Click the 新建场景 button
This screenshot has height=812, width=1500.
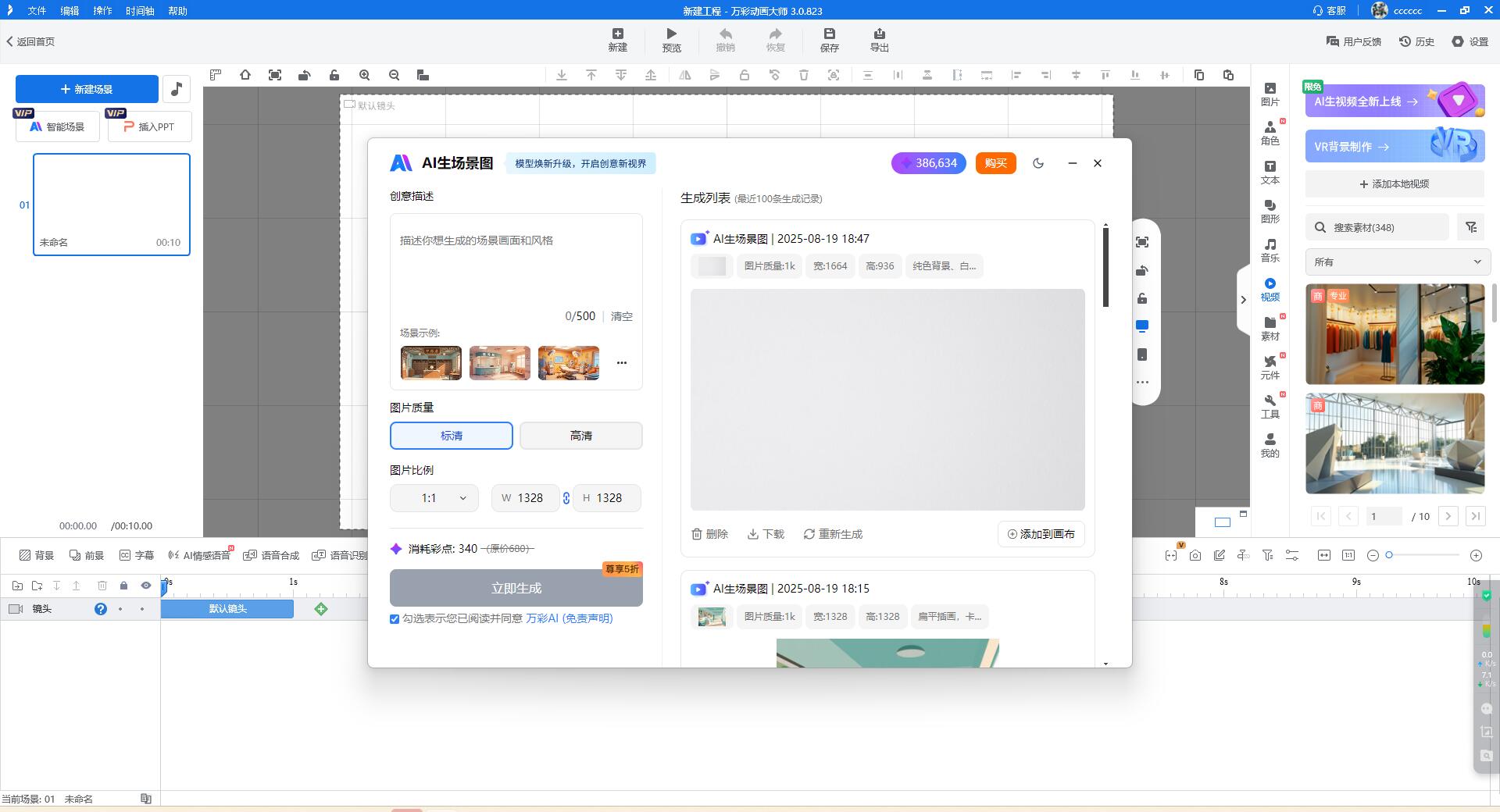(87, 89)
